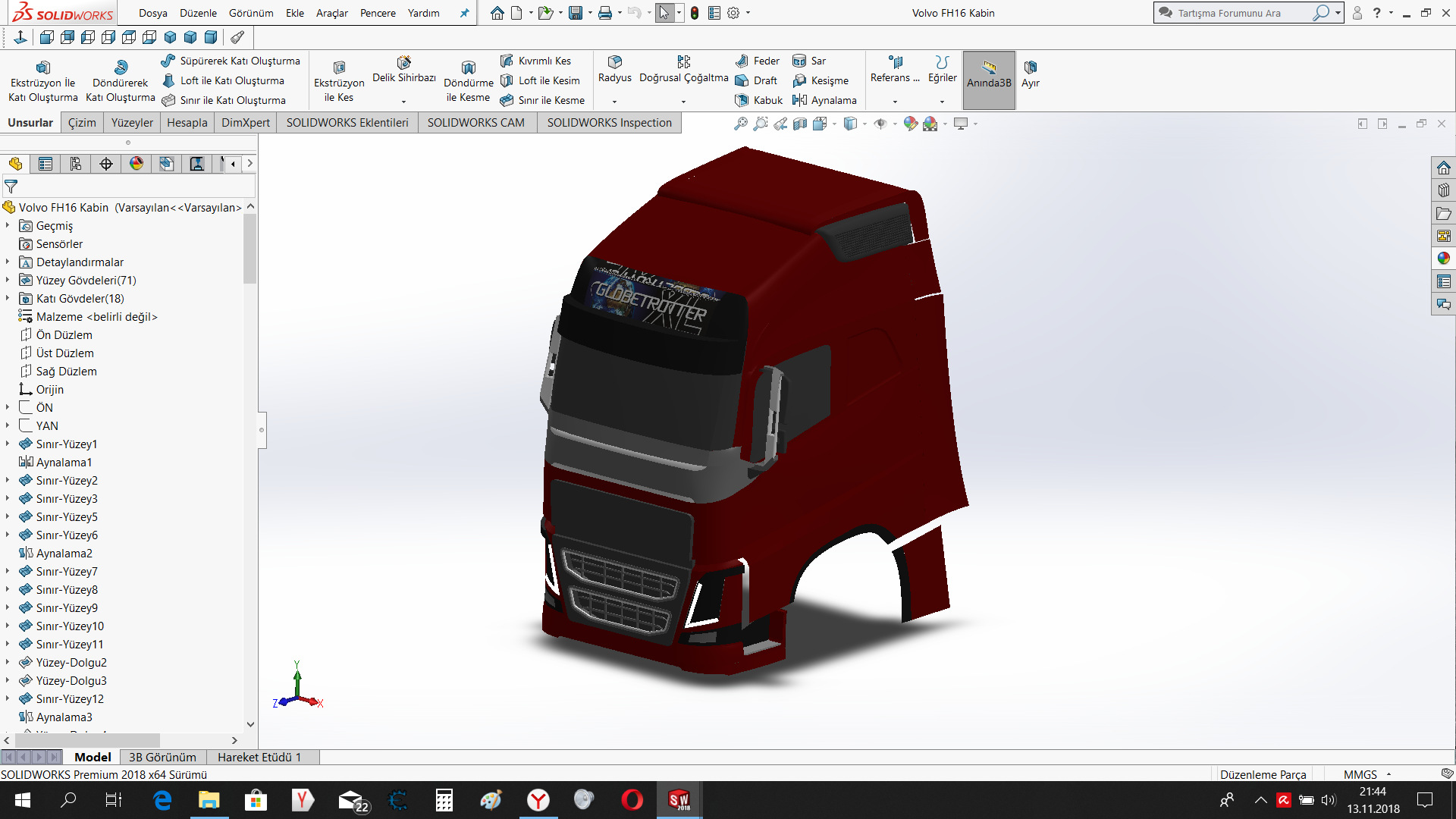Switch to Hareket Etüdü 1 tab

259,757
